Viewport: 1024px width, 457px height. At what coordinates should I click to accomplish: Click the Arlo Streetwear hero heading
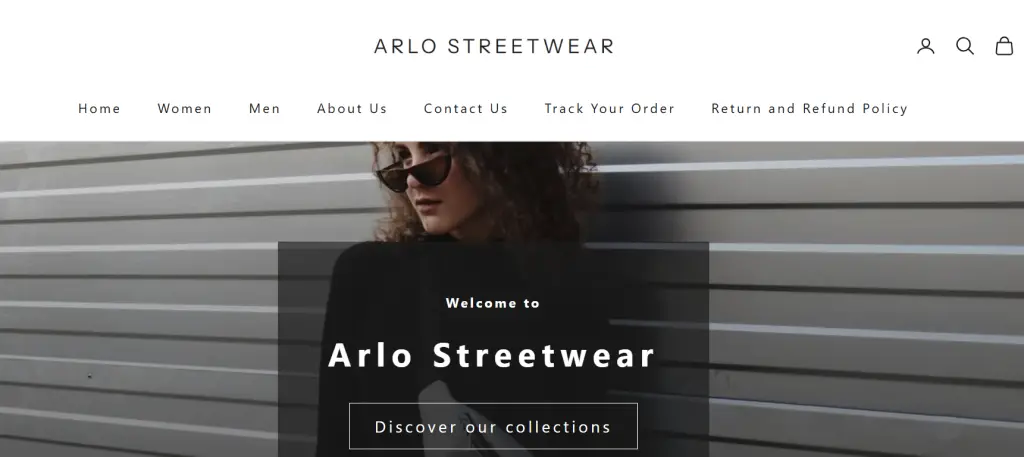point(492,355)
